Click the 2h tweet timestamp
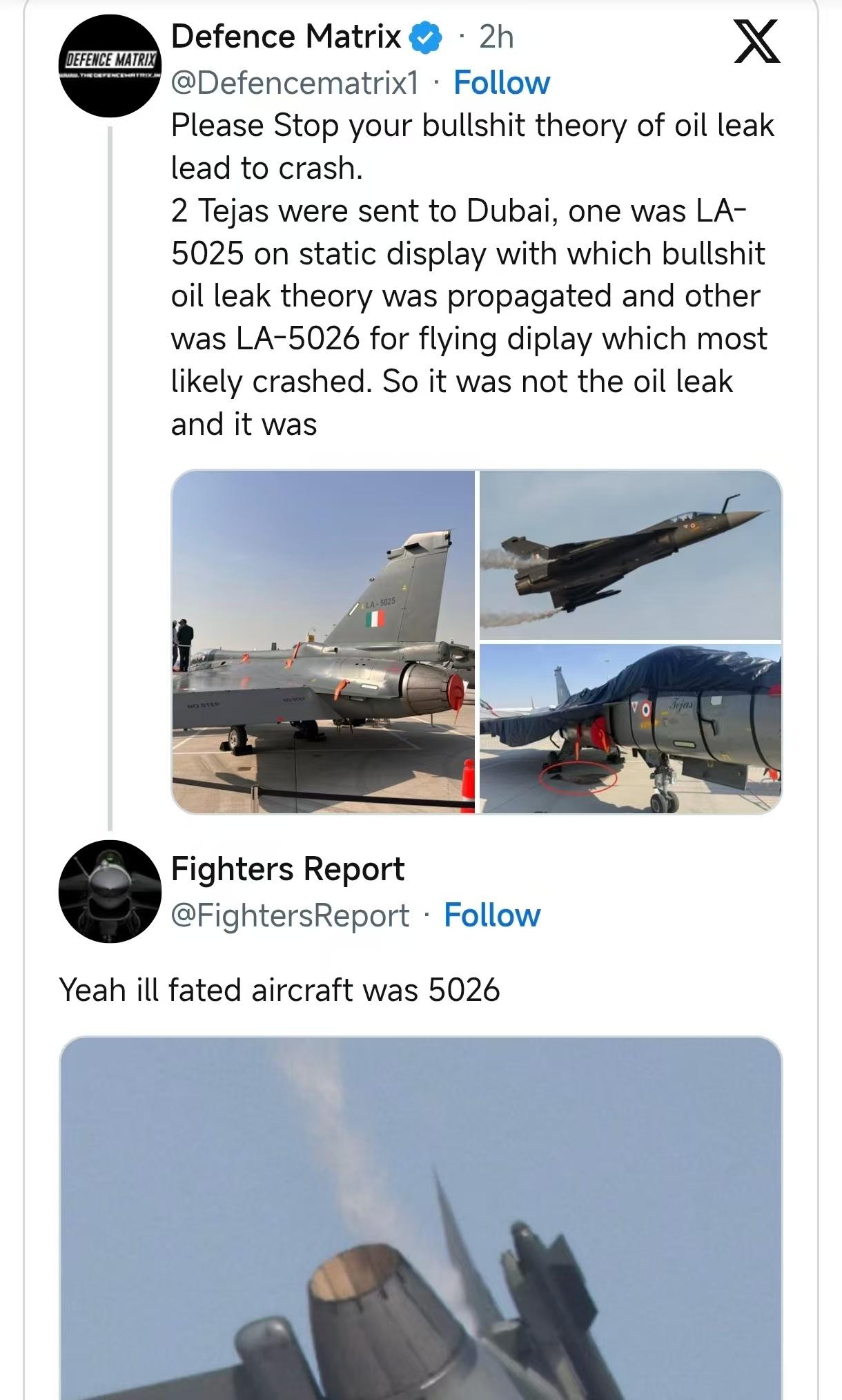Image resolution: width=842 pixels, height=1400 pixels. click(x=496, y=37)
